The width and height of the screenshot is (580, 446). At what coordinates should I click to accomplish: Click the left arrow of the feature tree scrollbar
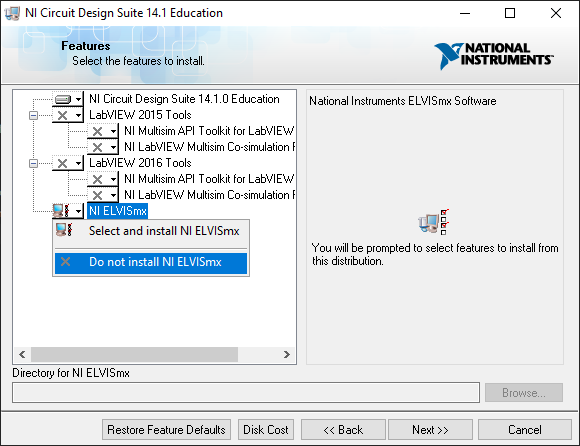22,355
